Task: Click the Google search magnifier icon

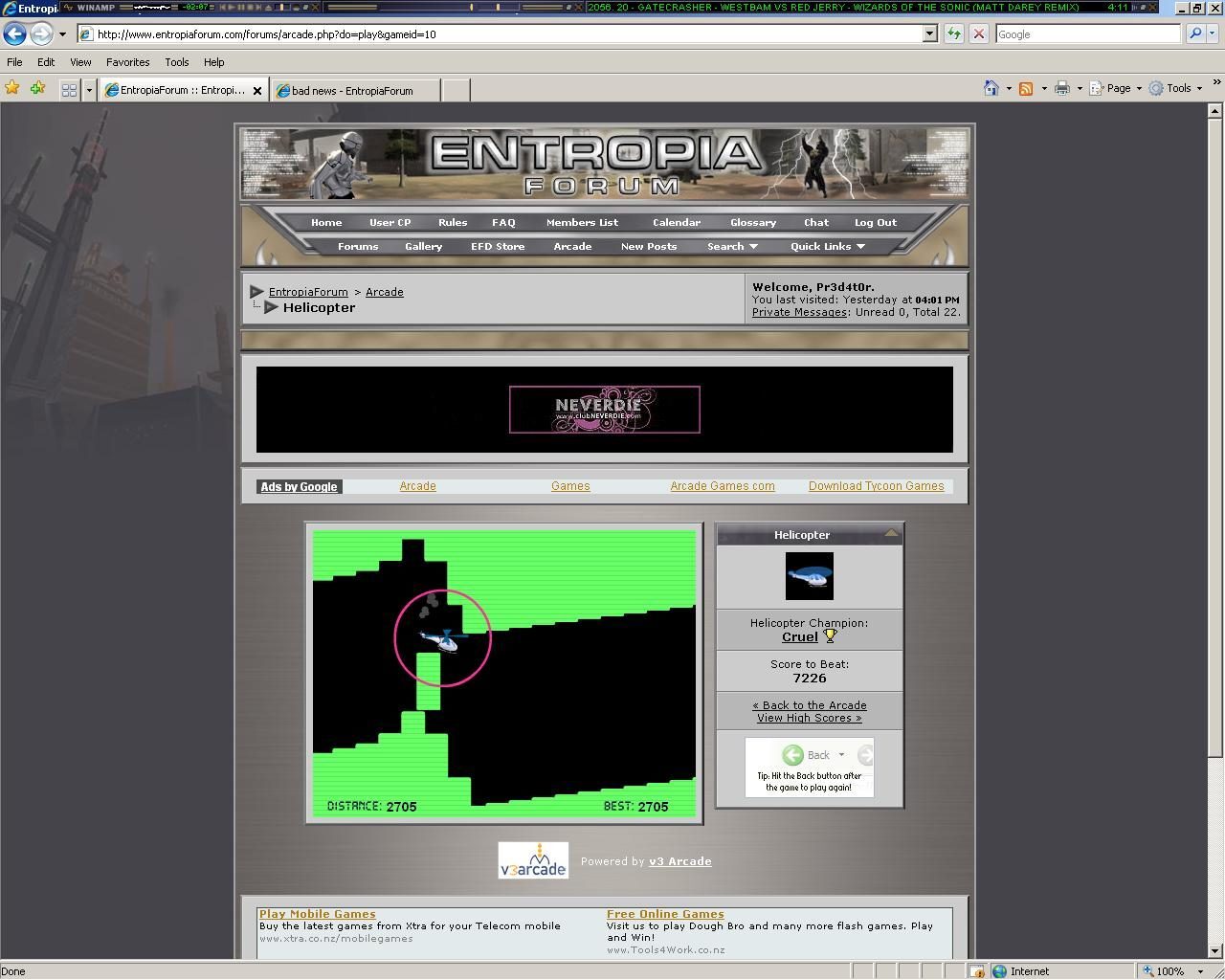Action: pyautogui.click(x=1195, y=33)
